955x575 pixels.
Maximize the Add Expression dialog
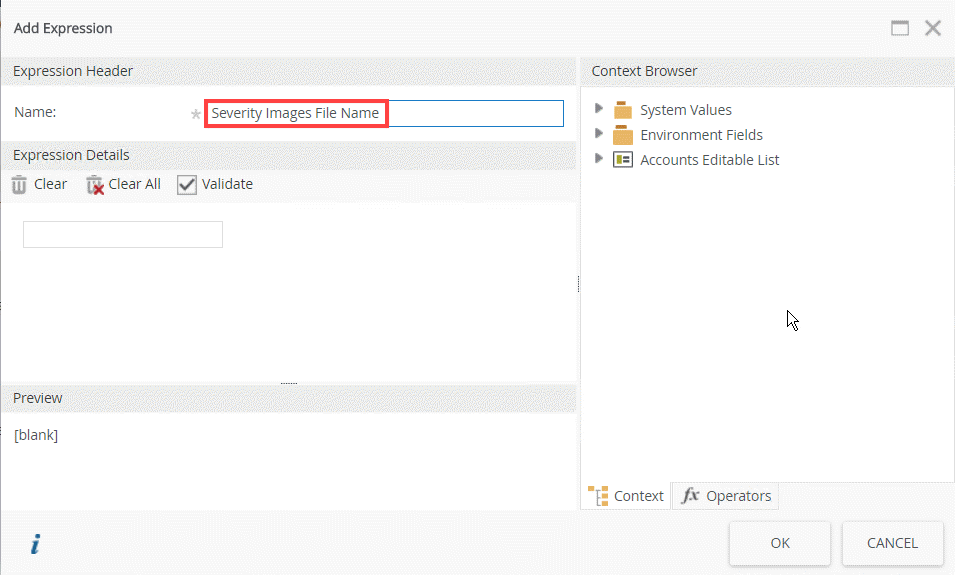point(900,28)
